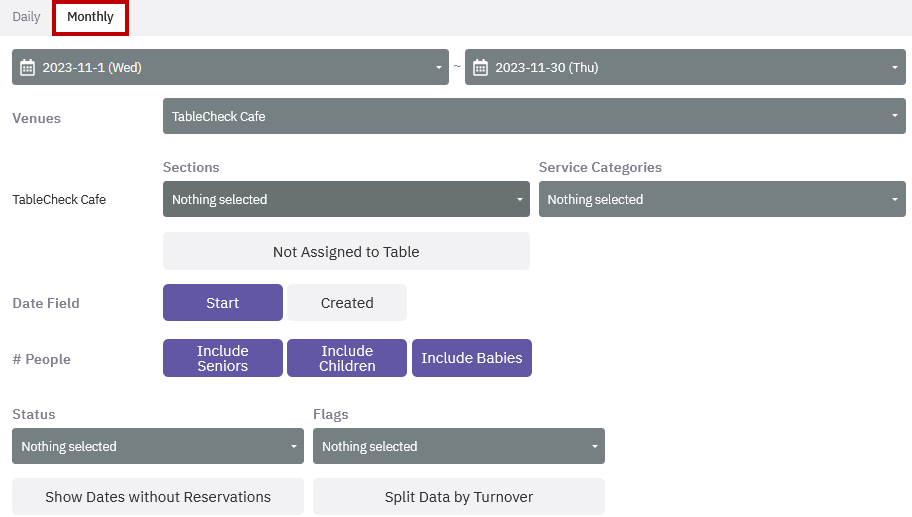The width and height of the screenshot is (912, 517).
Task: Open the Sections dropdown
Action: click(346, 199)
